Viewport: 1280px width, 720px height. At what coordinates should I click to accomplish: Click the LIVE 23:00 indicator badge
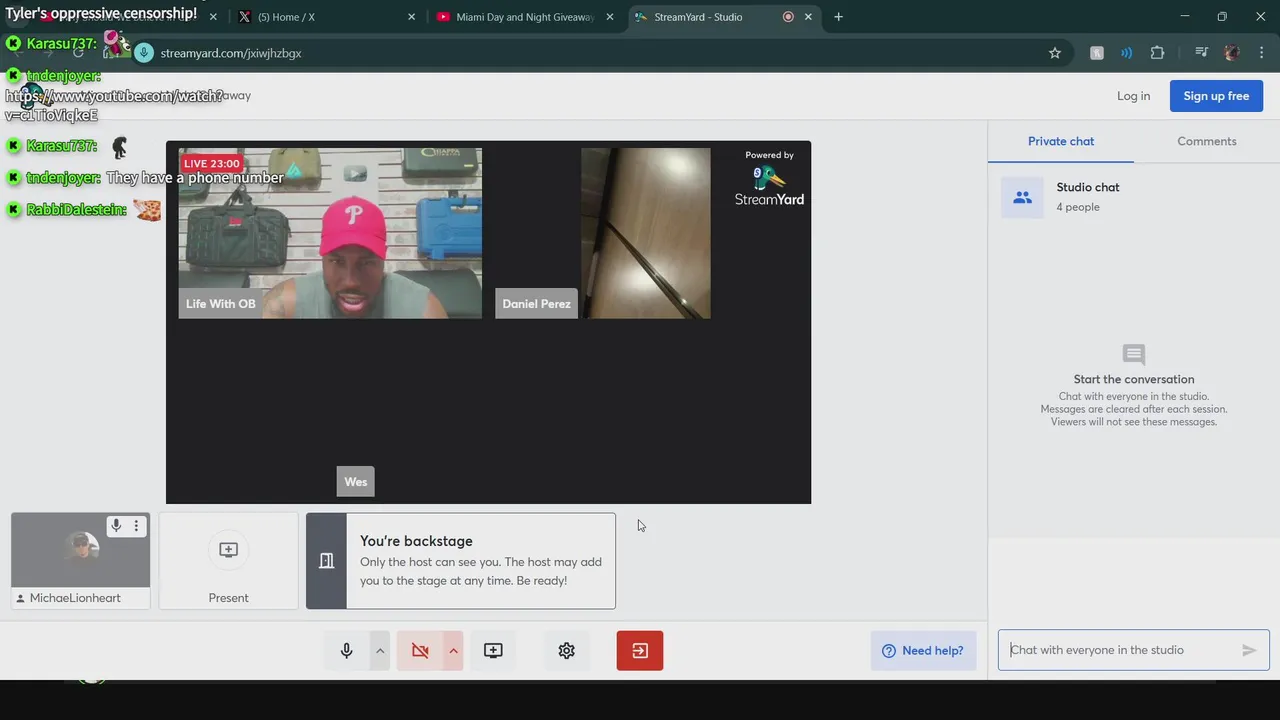click(212, 163)
